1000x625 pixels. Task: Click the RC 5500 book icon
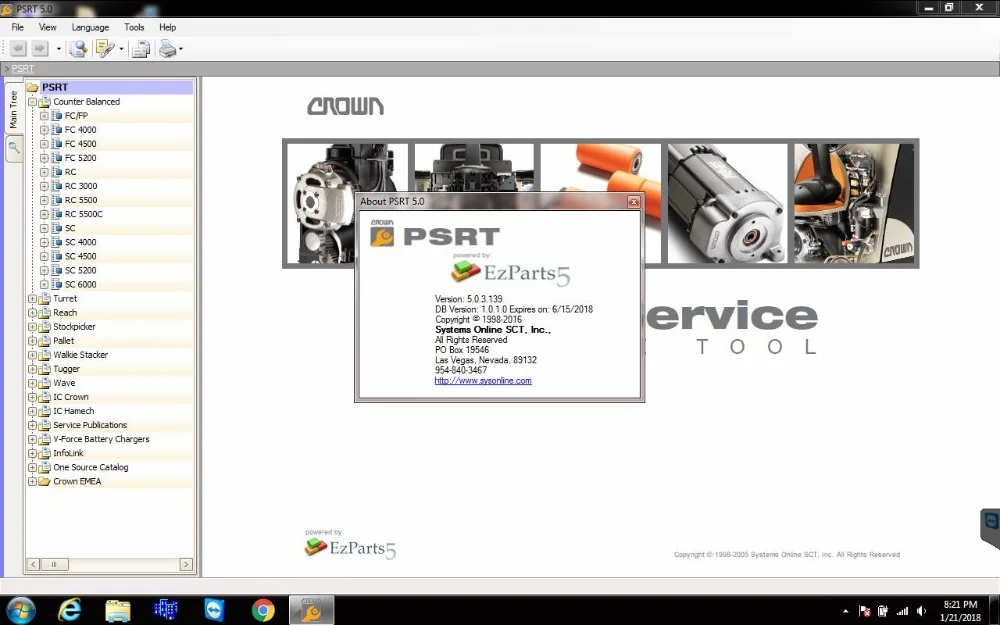[x=57, y=200]
